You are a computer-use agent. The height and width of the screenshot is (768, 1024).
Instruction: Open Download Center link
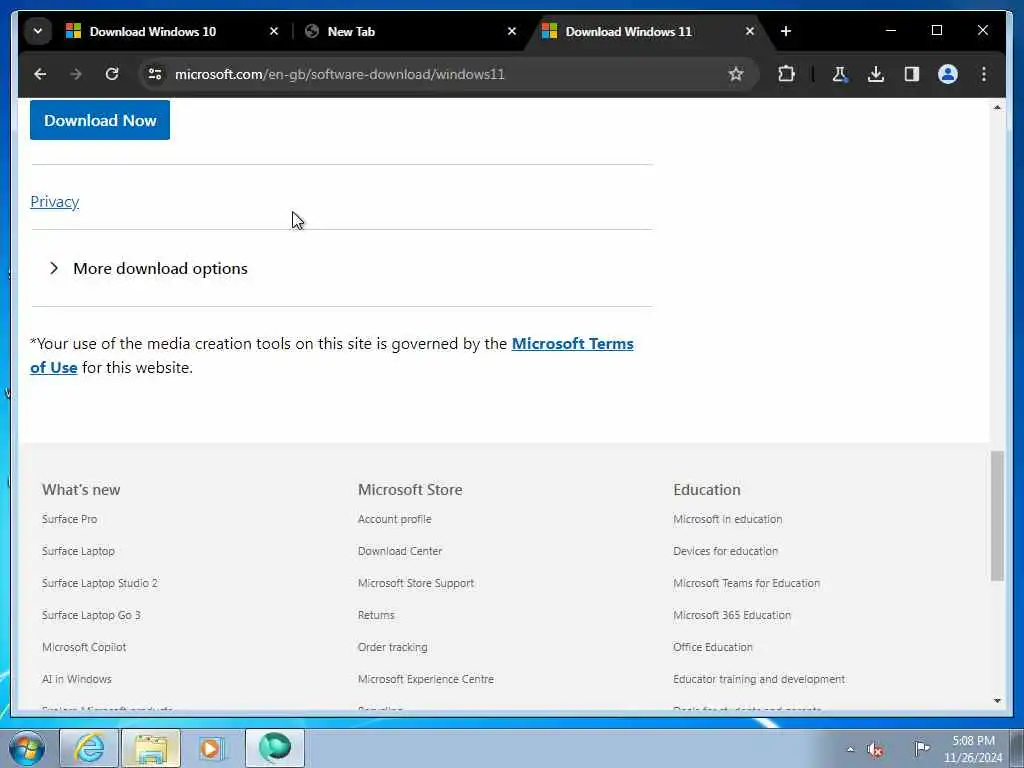[x=400, y=551]
